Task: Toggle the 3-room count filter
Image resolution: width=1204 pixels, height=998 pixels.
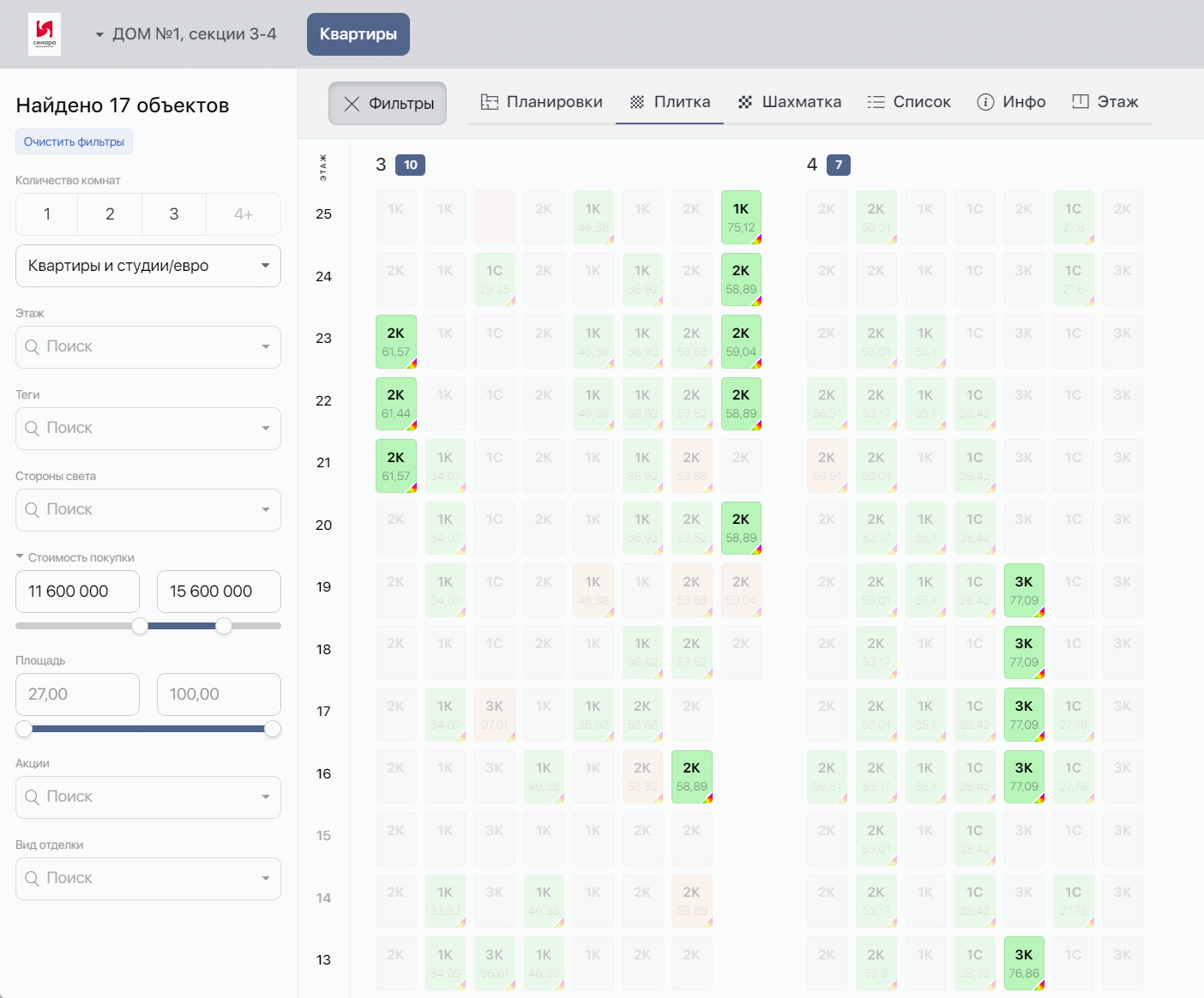Action: click(x=174, y=214)
